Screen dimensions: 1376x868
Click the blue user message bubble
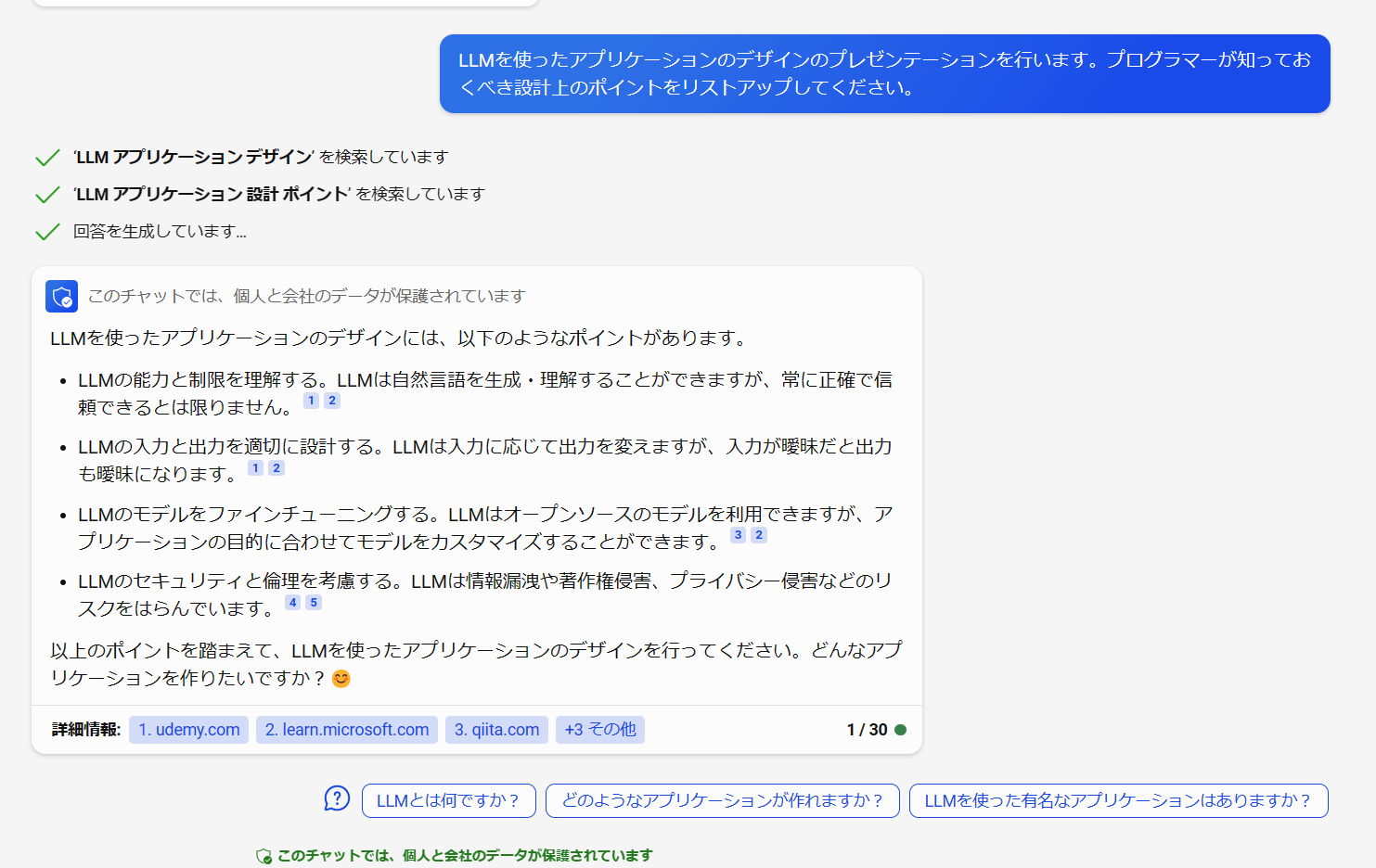pos(885,74)
